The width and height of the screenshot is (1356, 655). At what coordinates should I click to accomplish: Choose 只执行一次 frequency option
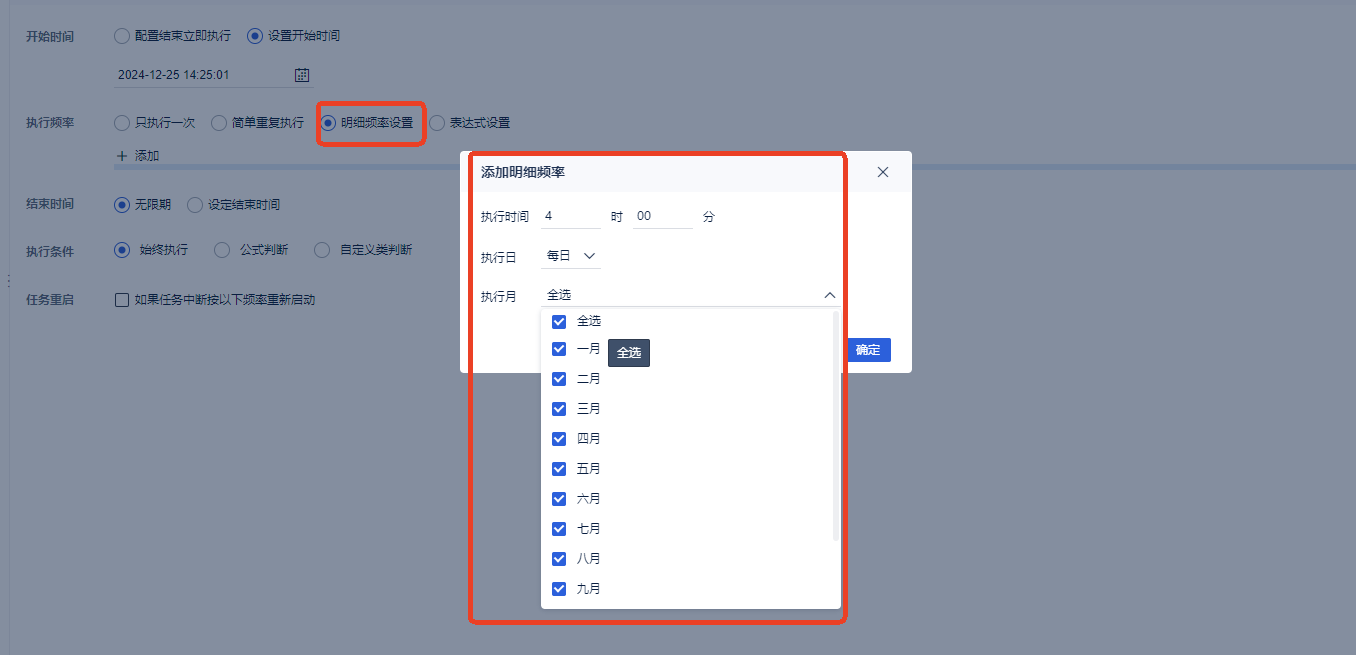coord(122,123)
